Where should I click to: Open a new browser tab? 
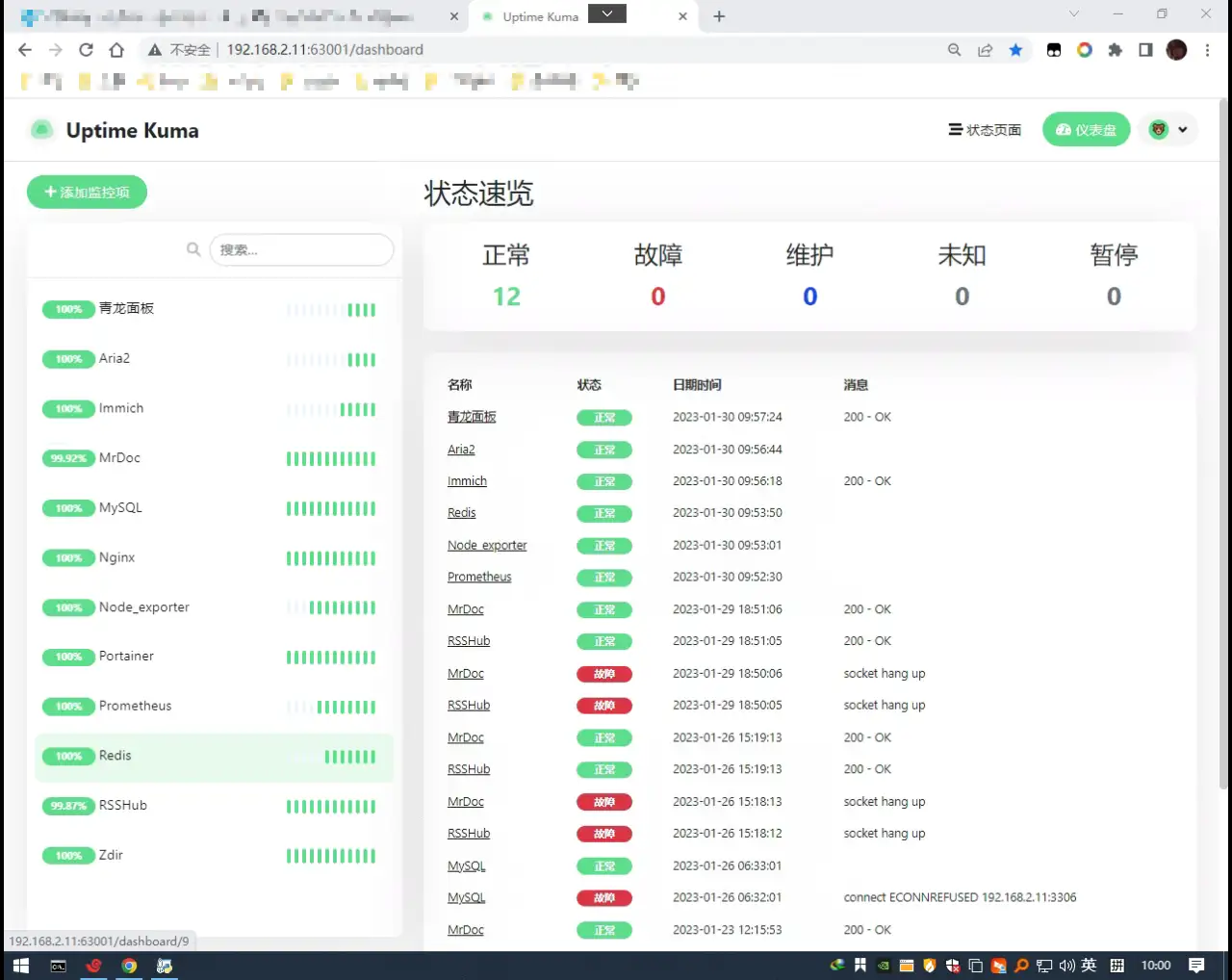[x=719, y=16]
